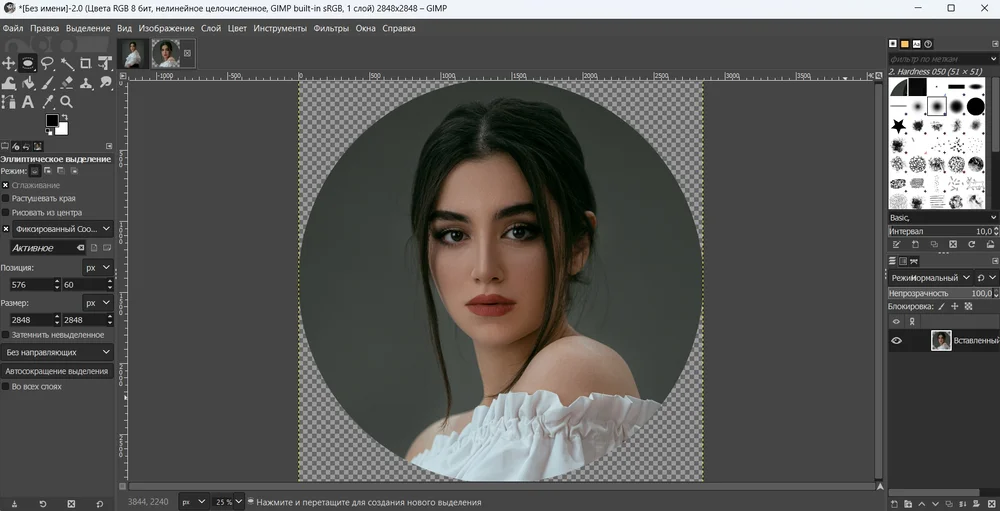Click restore tool preset icon at bottom left
The width and height of the screenshot is (1000, 511).
(43, 503)
